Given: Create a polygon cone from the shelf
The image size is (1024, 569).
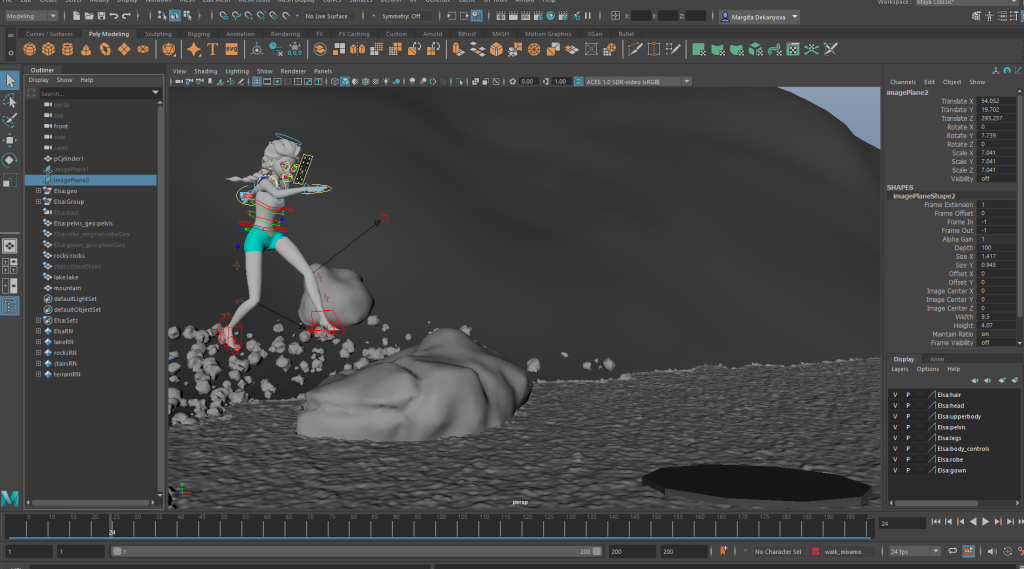Looking at the screenshot, I should (86, 50).
